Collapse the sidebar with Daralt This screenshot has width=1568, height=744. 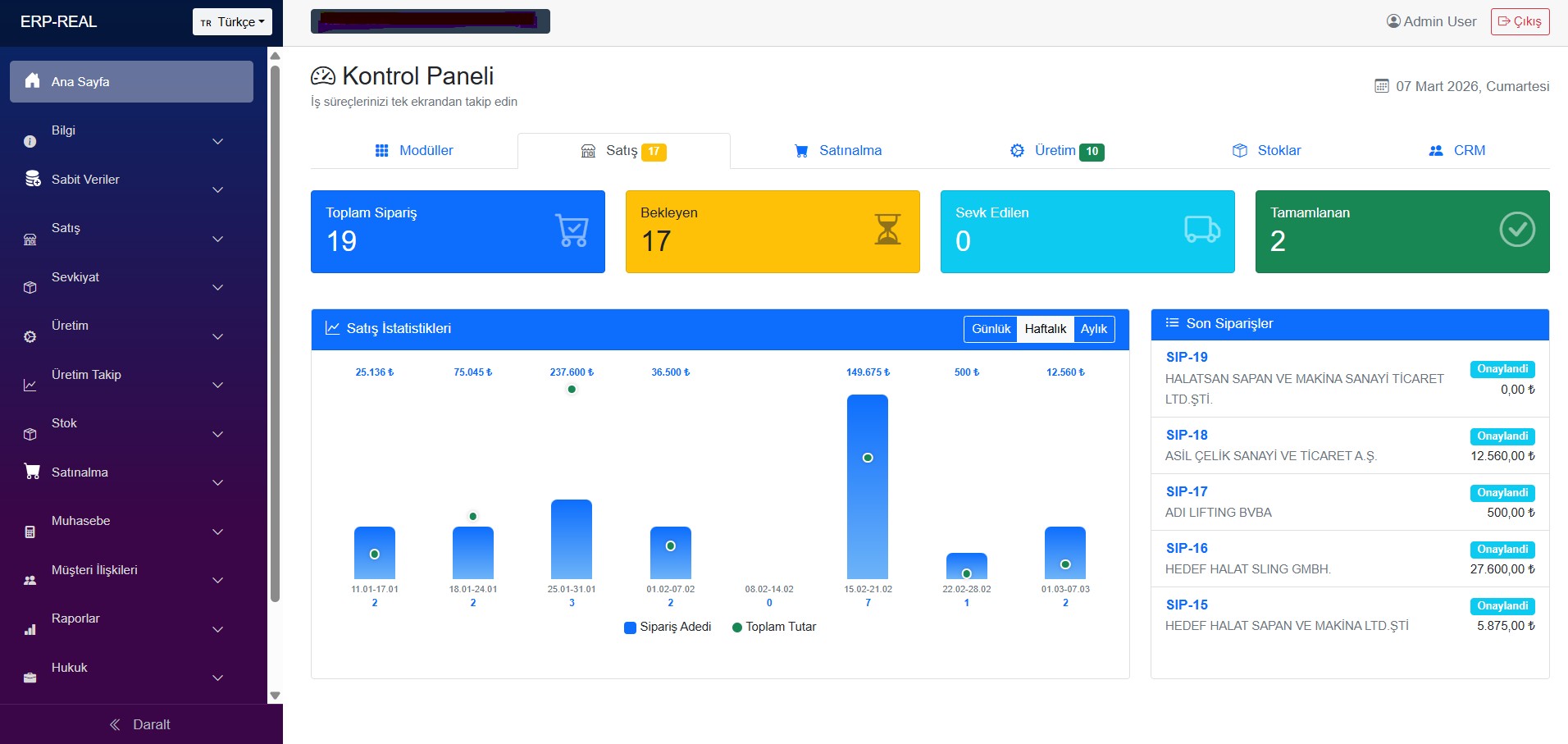[x=140, y=724]
